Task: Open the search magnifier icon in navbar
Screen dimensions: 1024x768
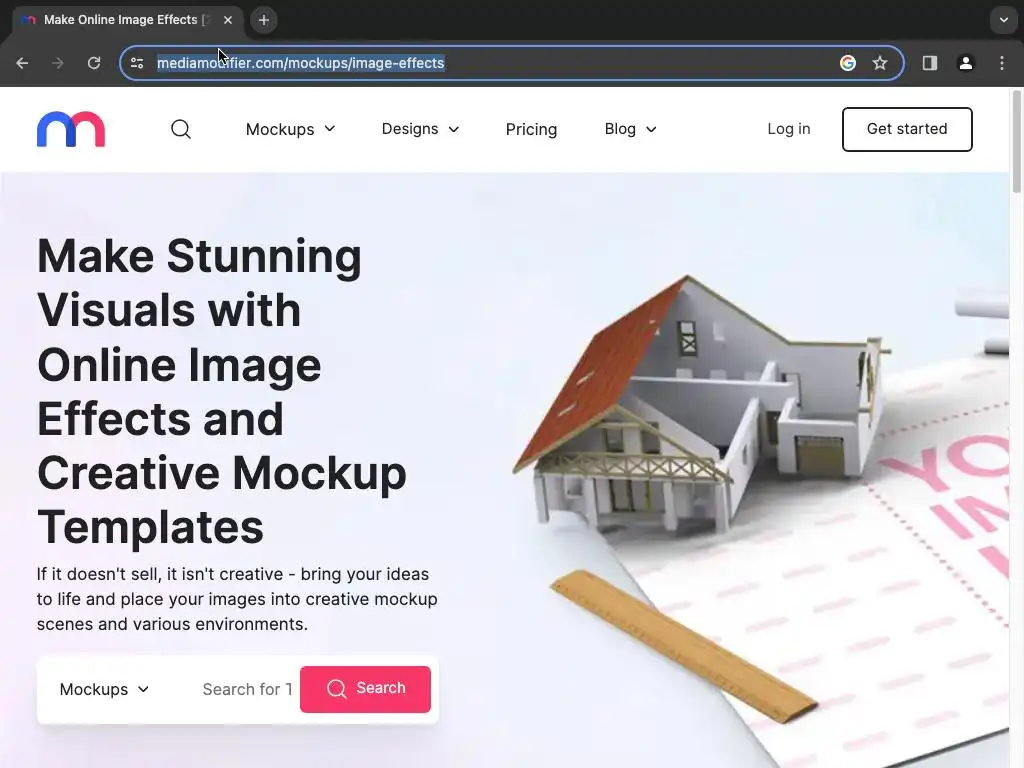Action: tap(181, 129)
